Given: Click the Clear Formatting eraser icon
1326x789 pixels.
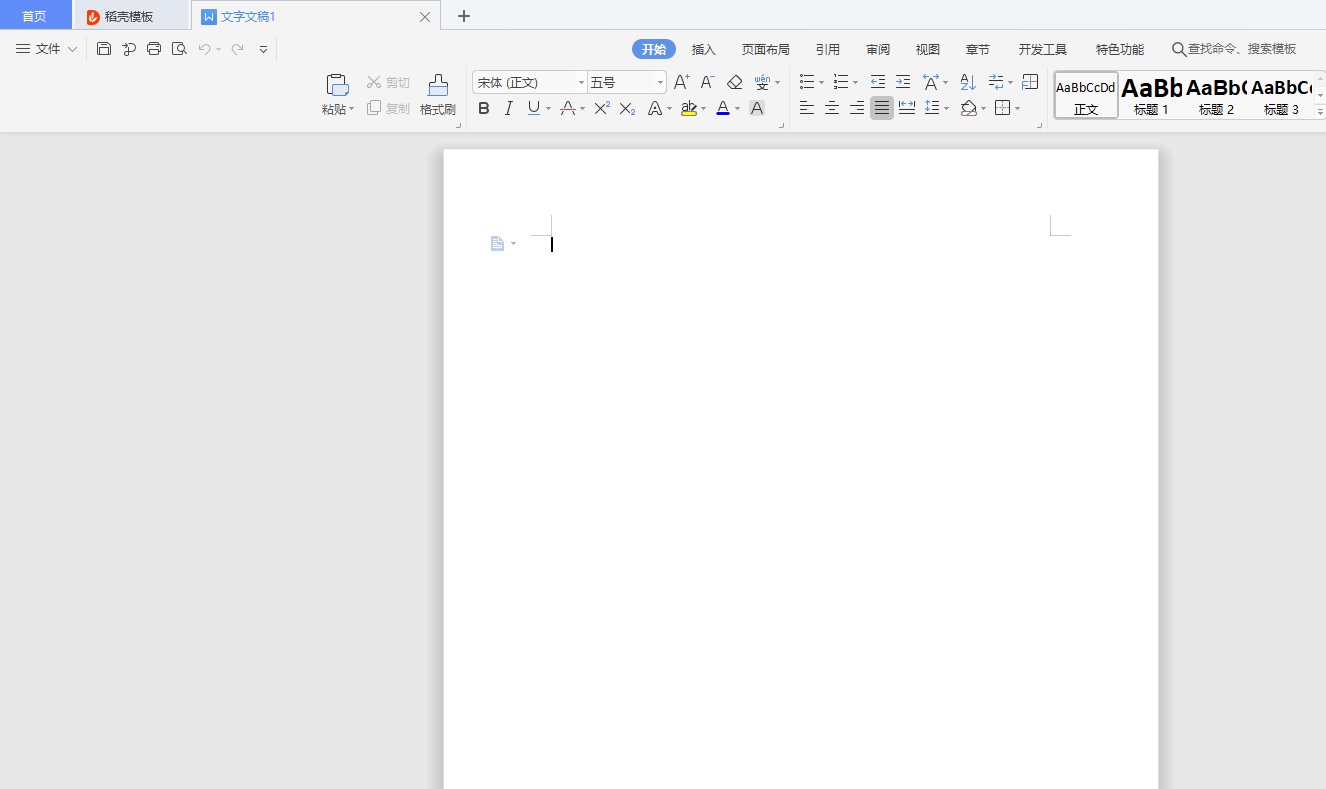Looking at the screenshot, I should pos(735,82).
